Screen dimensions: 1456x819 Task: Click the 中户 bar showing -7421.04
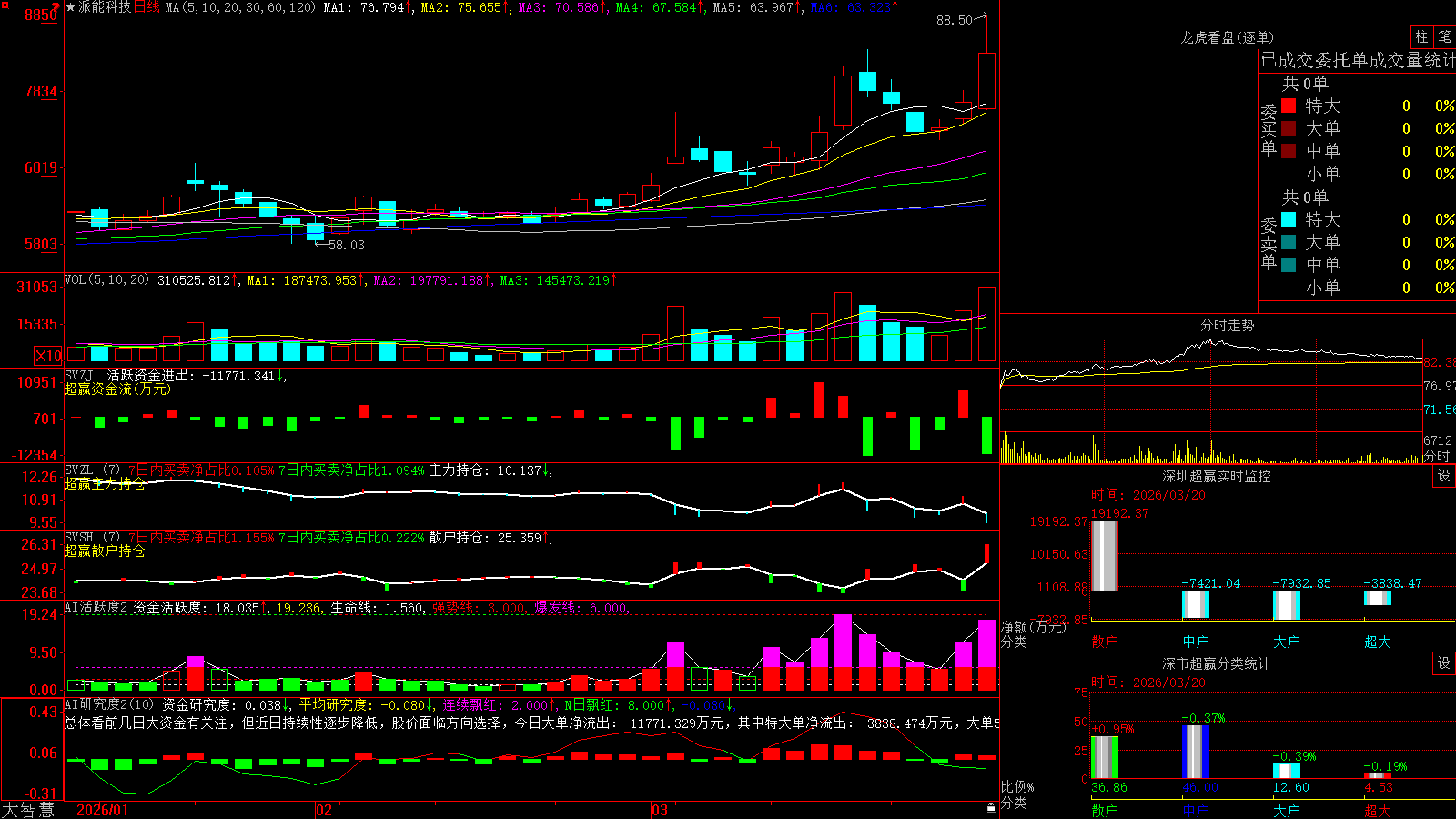[1196, 604]
